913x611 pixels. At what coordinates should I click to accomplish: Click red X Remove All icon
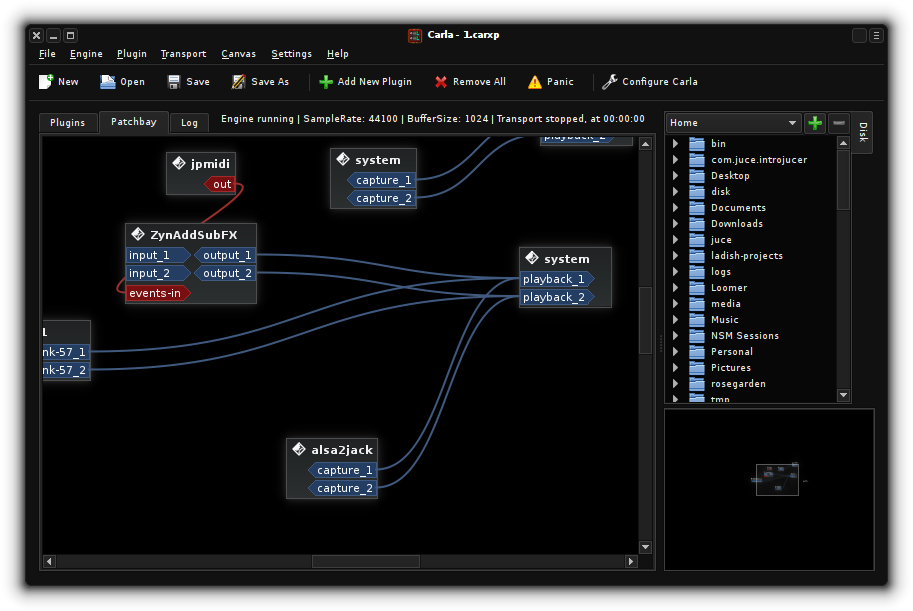tap(441, 82)
